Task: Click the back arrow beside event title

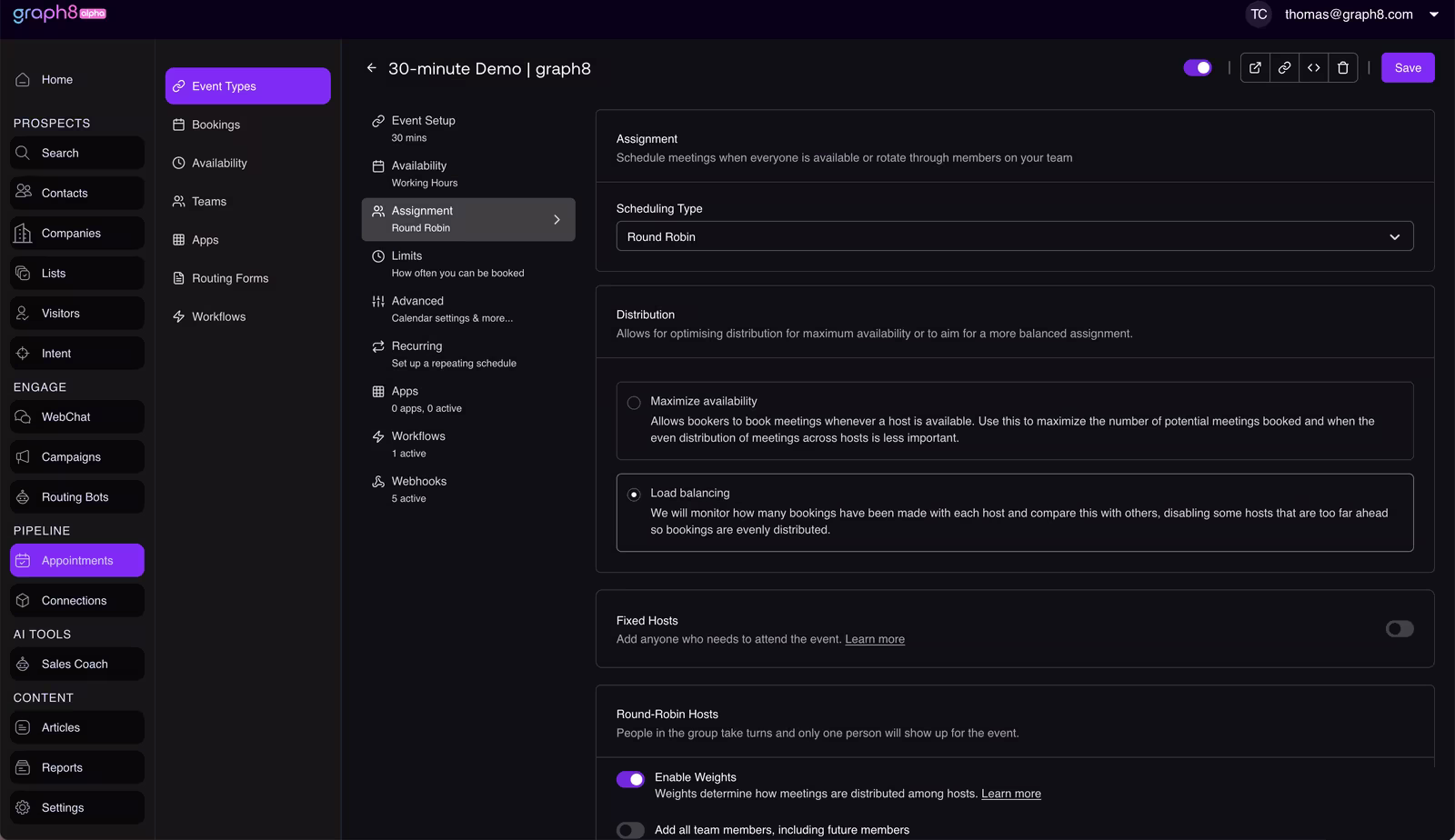Action: (x=371, y=68)
